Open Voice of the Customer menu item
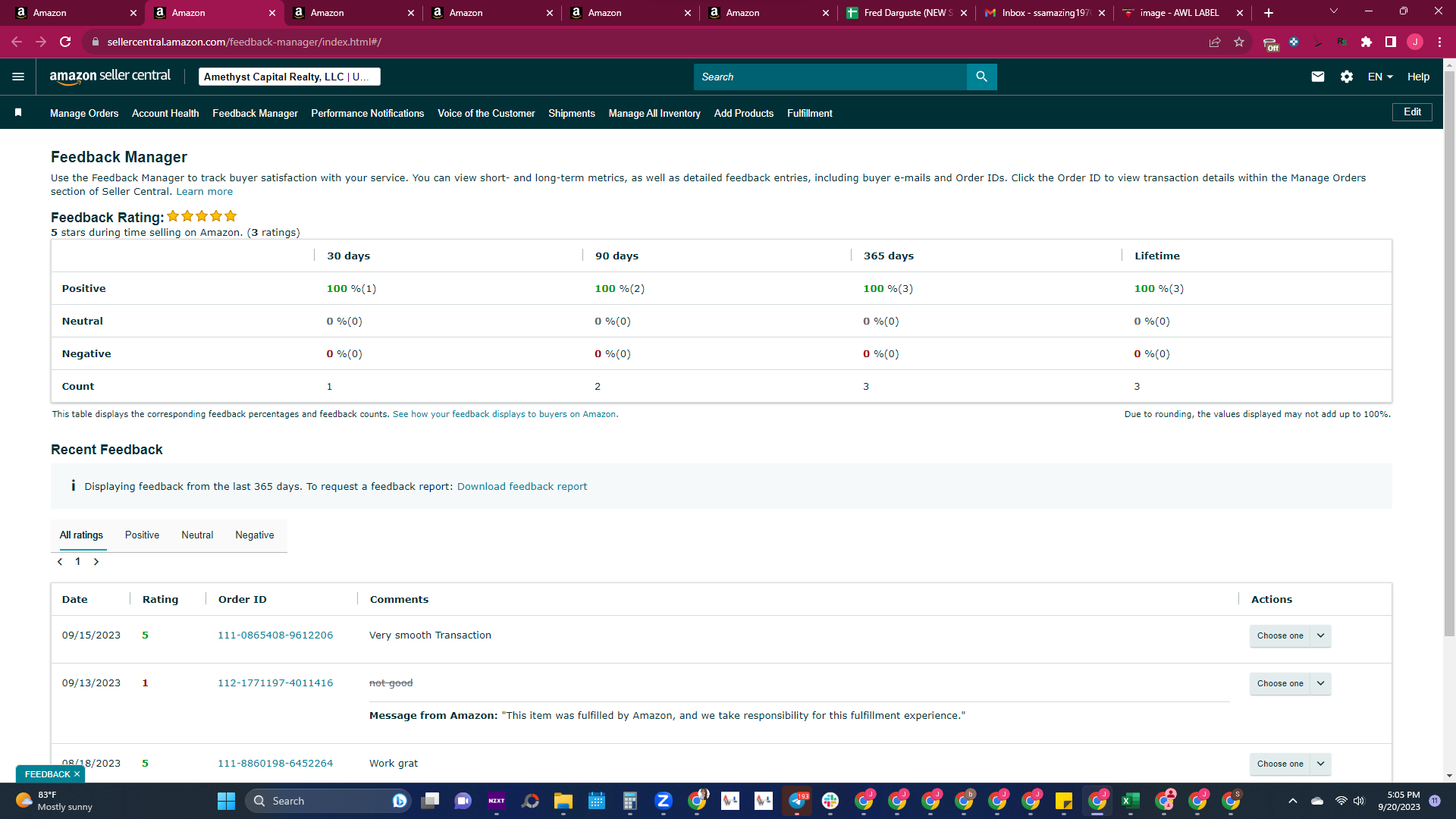 pos(486,113)
